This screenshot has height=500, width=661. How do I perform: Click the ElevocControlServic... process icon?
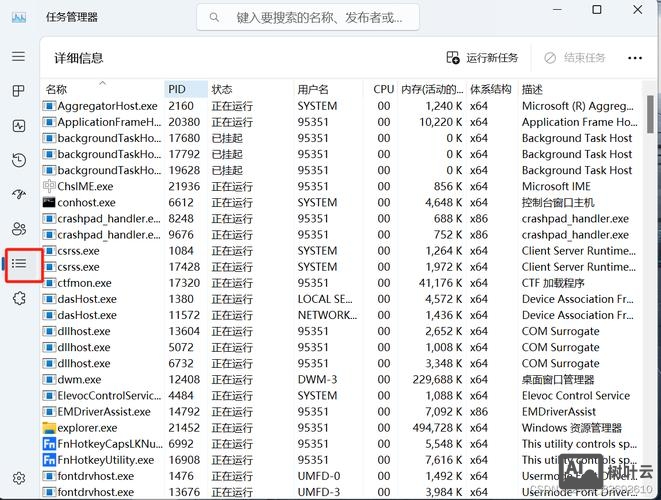[49, 395]
